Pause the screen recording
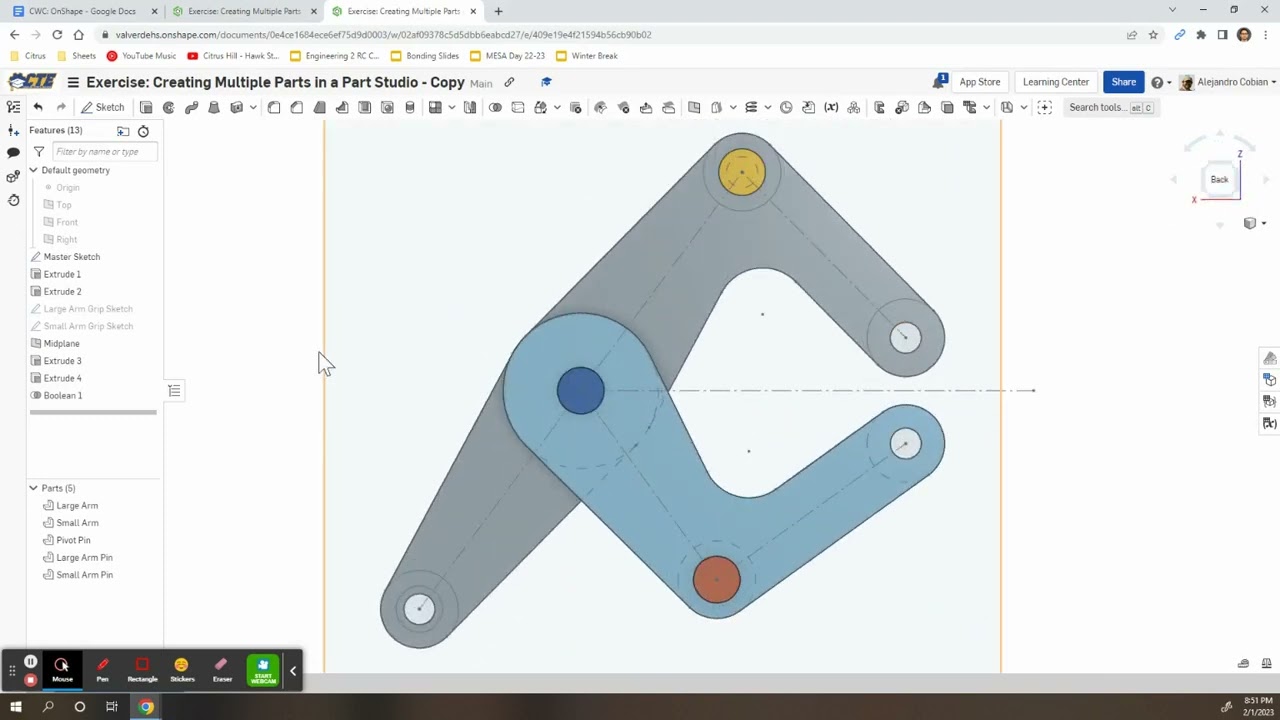The height and width of the screenshot is (720, 1280). 30,662
